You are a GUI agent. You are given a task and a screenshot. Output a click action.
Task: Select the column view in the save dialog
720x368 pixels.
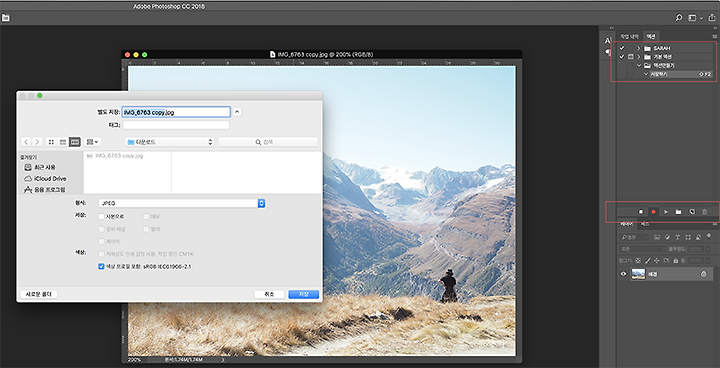point(75,142)
